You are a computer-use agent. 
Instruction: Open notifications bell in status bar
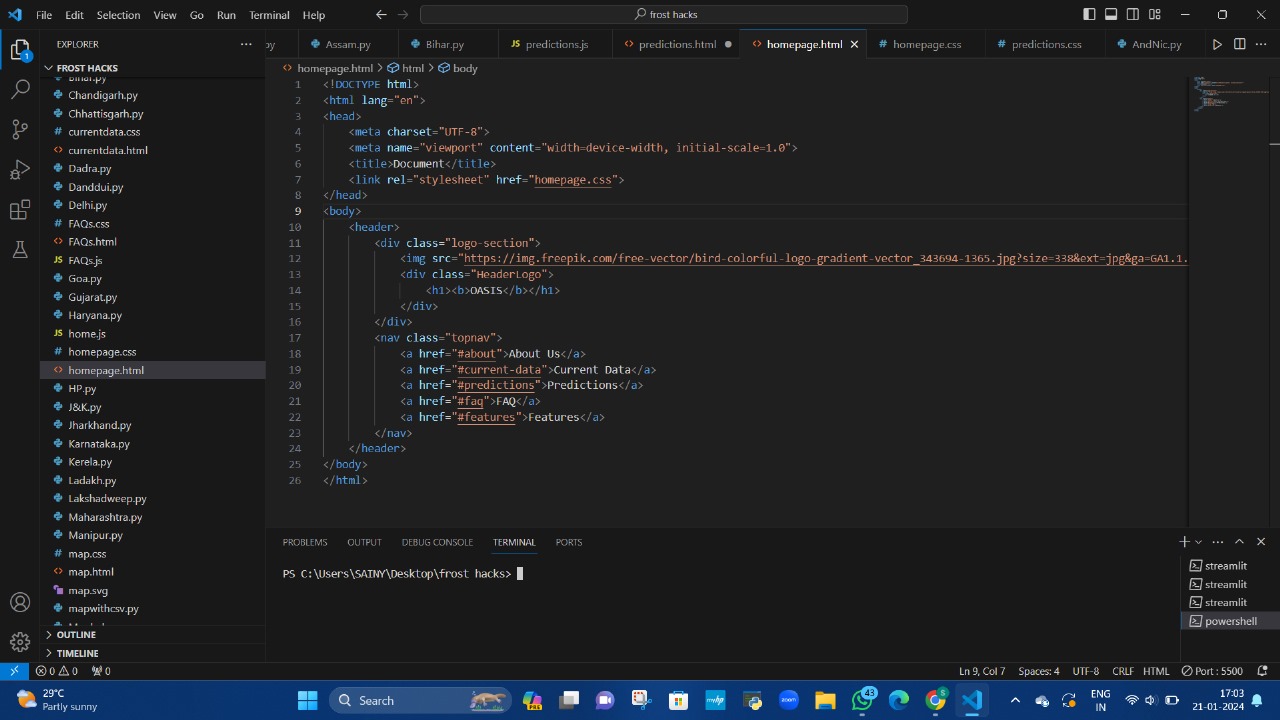pos(1262,671)
